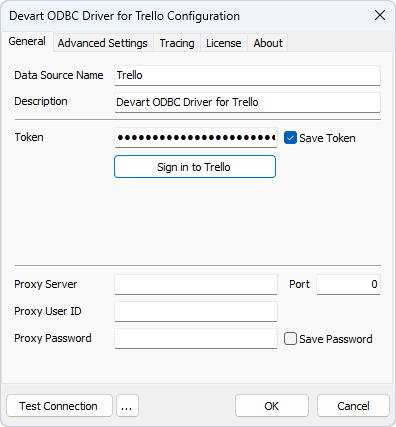Cancel the configuration dialog
Screen dimensions: 396x427
pos(353,406)
